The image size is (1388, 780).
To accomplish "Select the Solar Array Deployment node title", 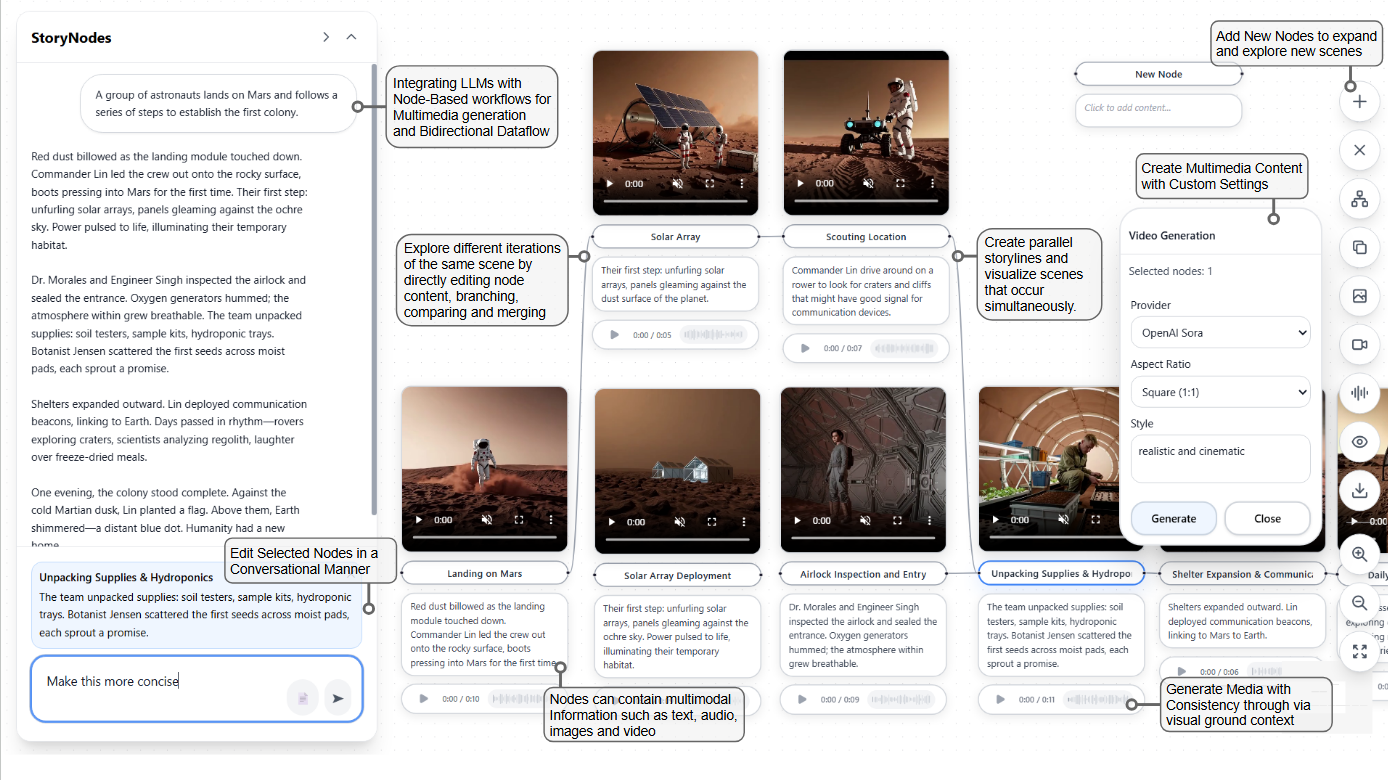I will pyautogui.click(x=677, y=576).
